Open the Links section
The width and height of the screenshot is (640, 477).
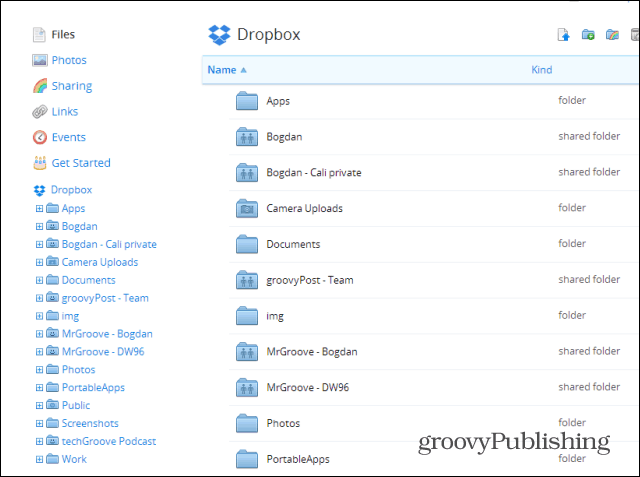(64, 111)
